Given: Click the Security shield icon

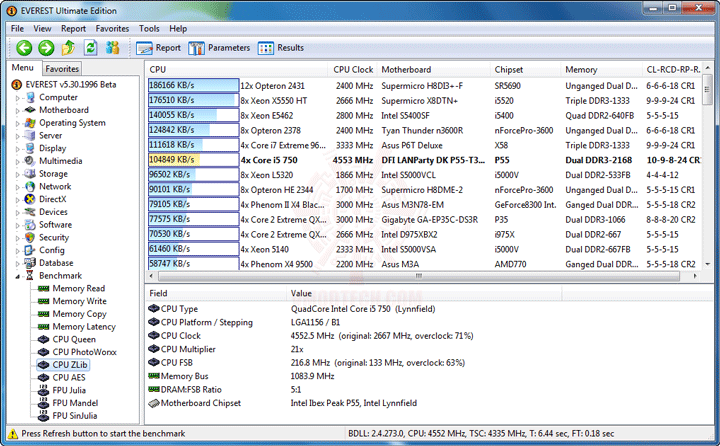Looking at the screenshot, I should pos(30,237).
